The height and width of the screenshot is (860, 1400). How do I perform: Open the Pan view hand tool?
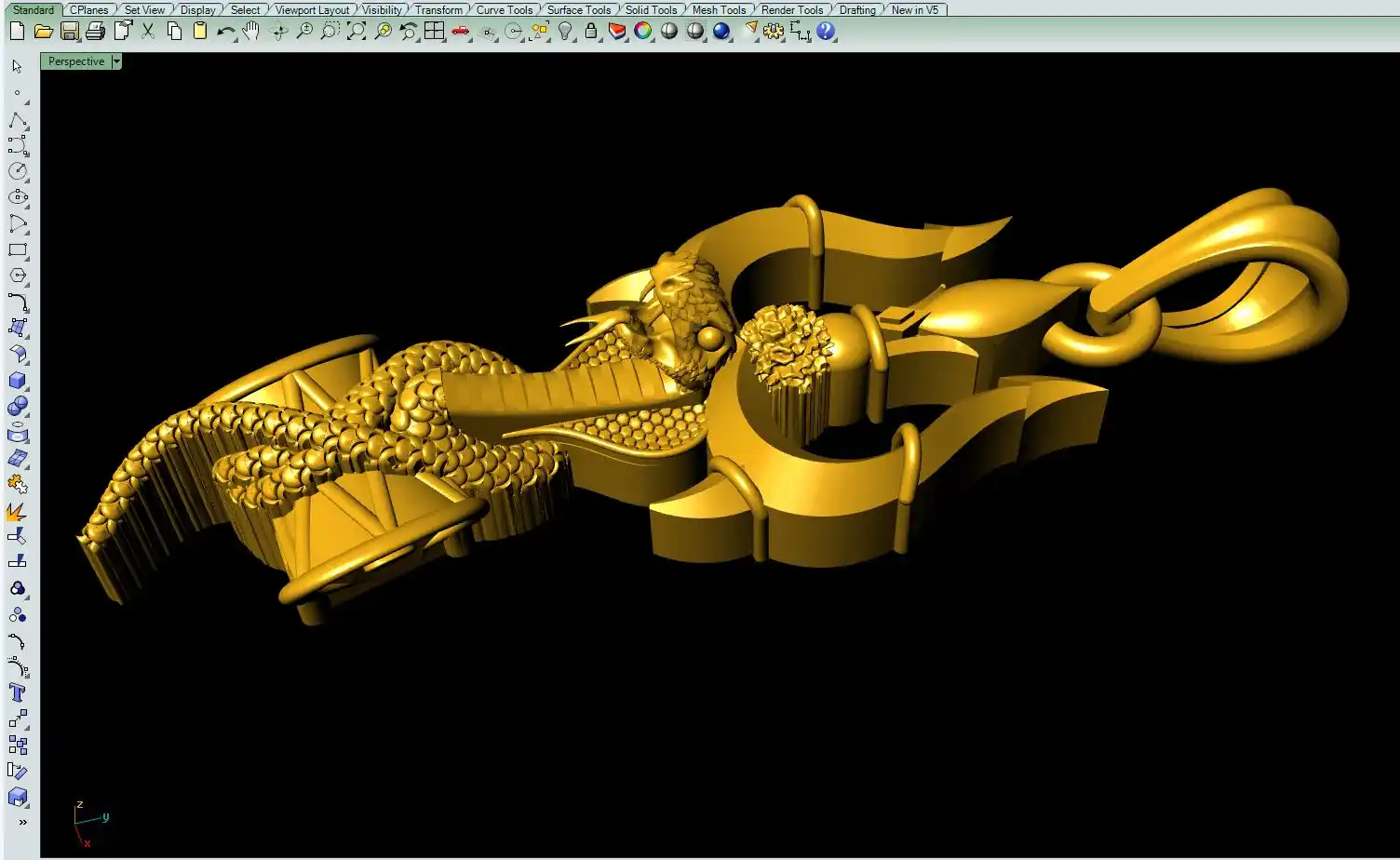(x=251, y=31)
